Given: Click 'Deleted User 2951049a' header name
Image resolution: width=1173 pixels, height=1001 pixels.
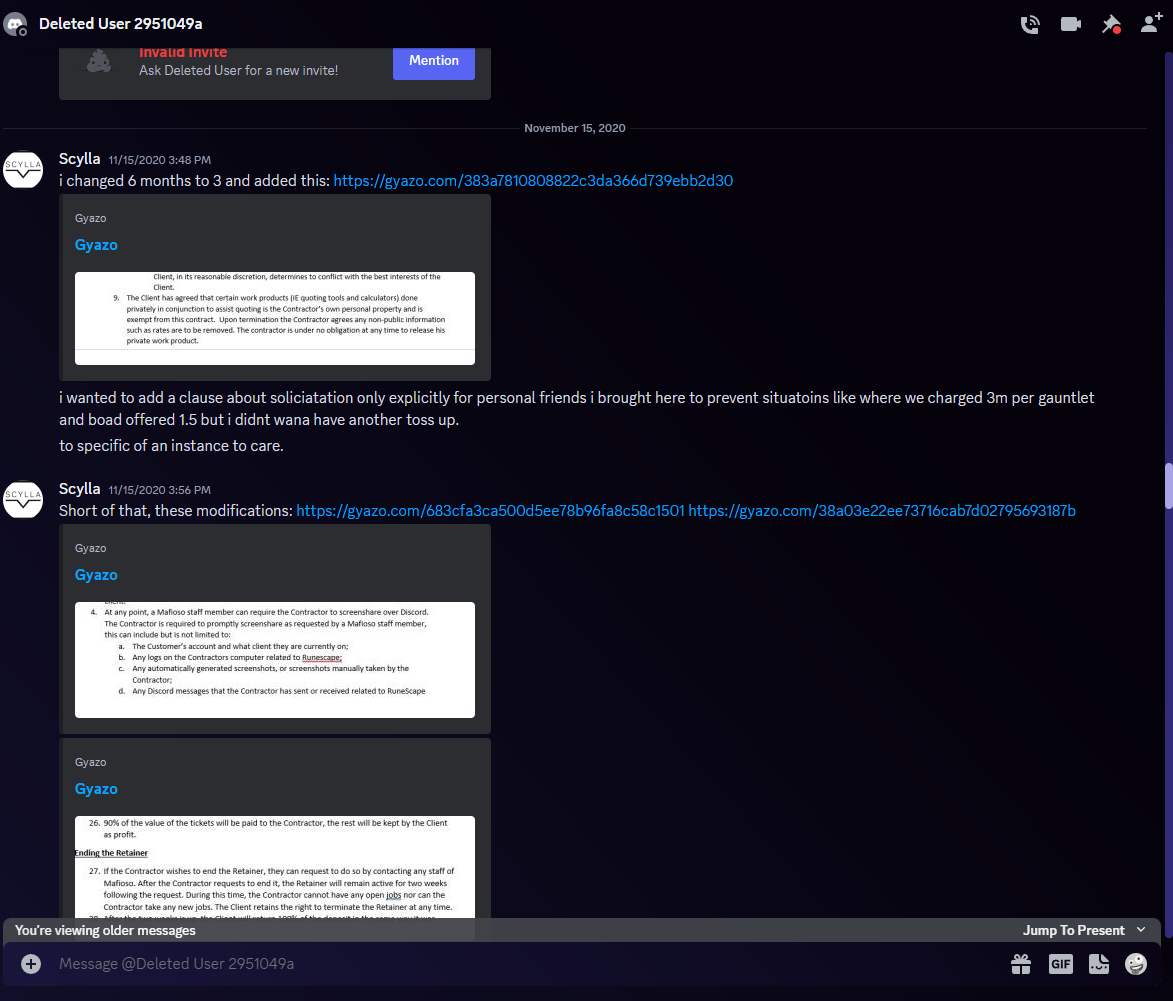Looking at the screenshot, I should coord(120,24).
